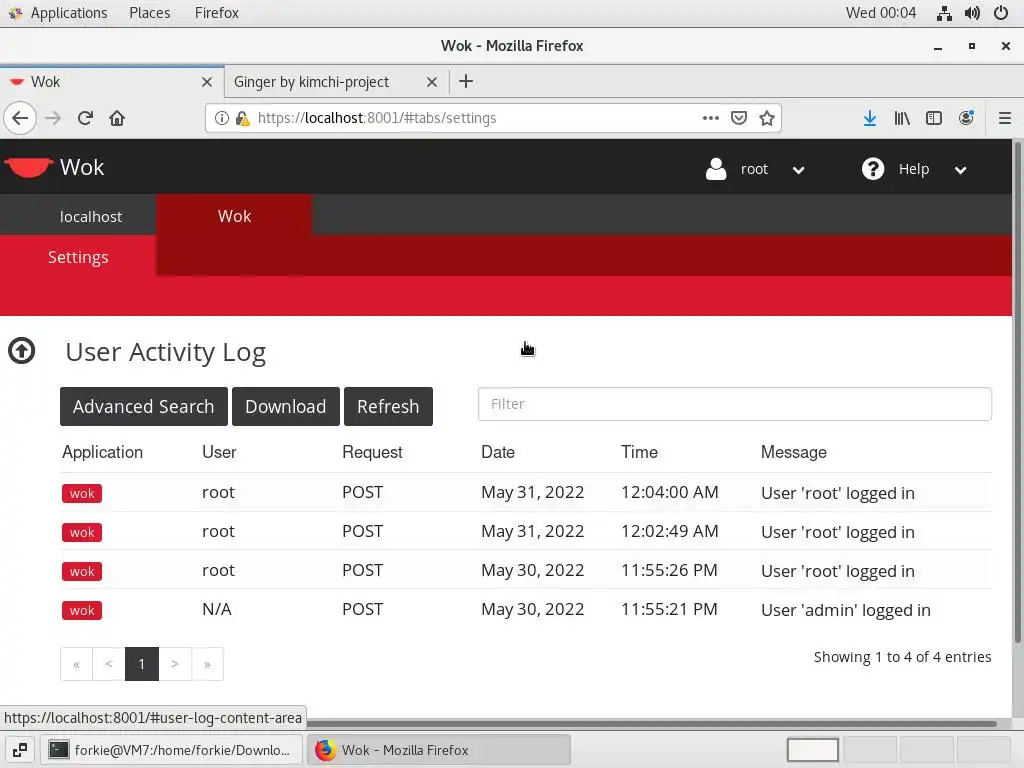Open the Applications menu
Screen dimensions: 1024x768
point(69,13)
